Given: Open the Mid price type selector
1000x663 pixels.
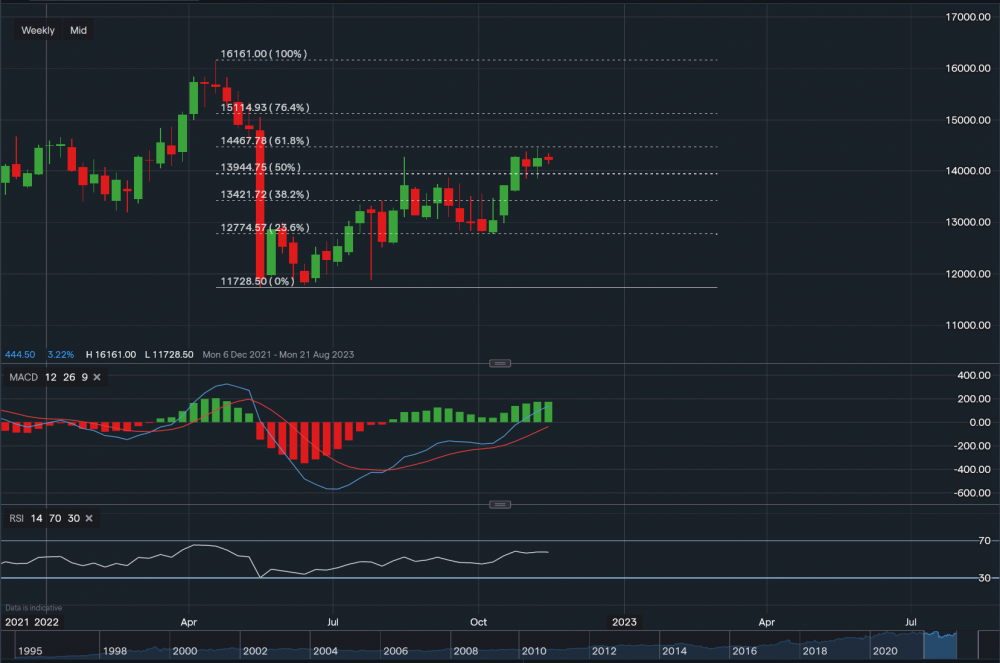Looking at the screenshot, I should pos(77,30).
